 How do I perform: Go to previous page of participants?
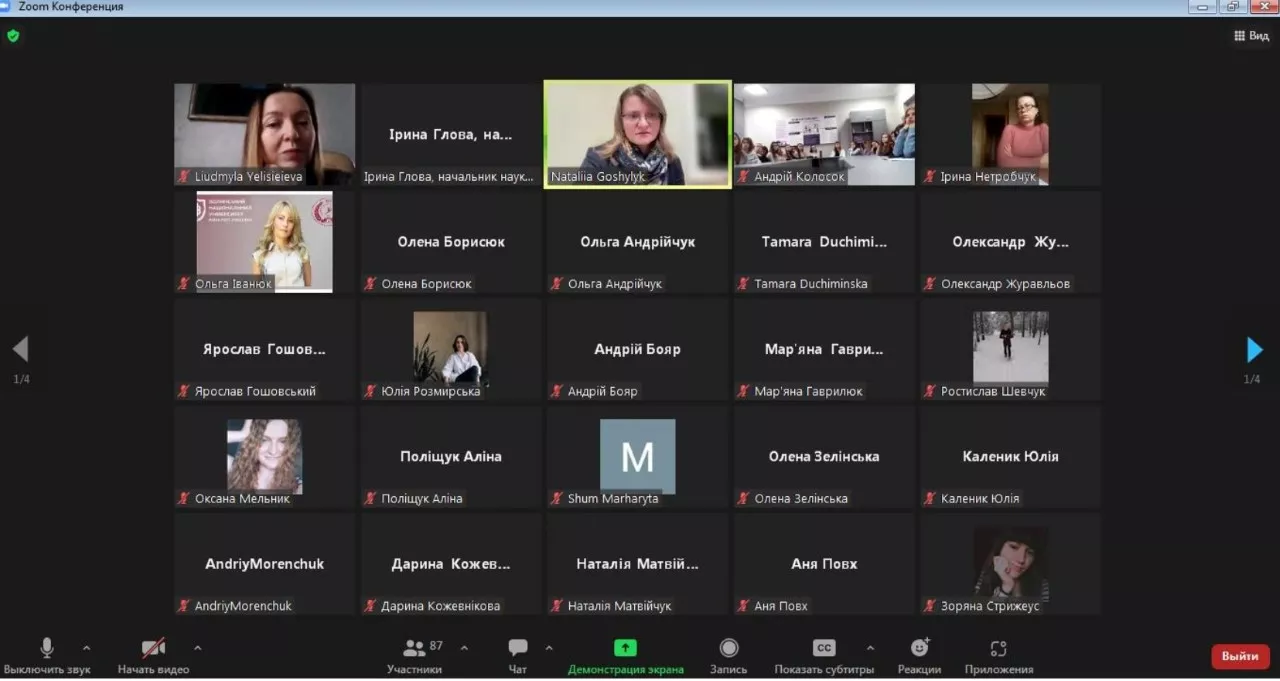(20, 350)
